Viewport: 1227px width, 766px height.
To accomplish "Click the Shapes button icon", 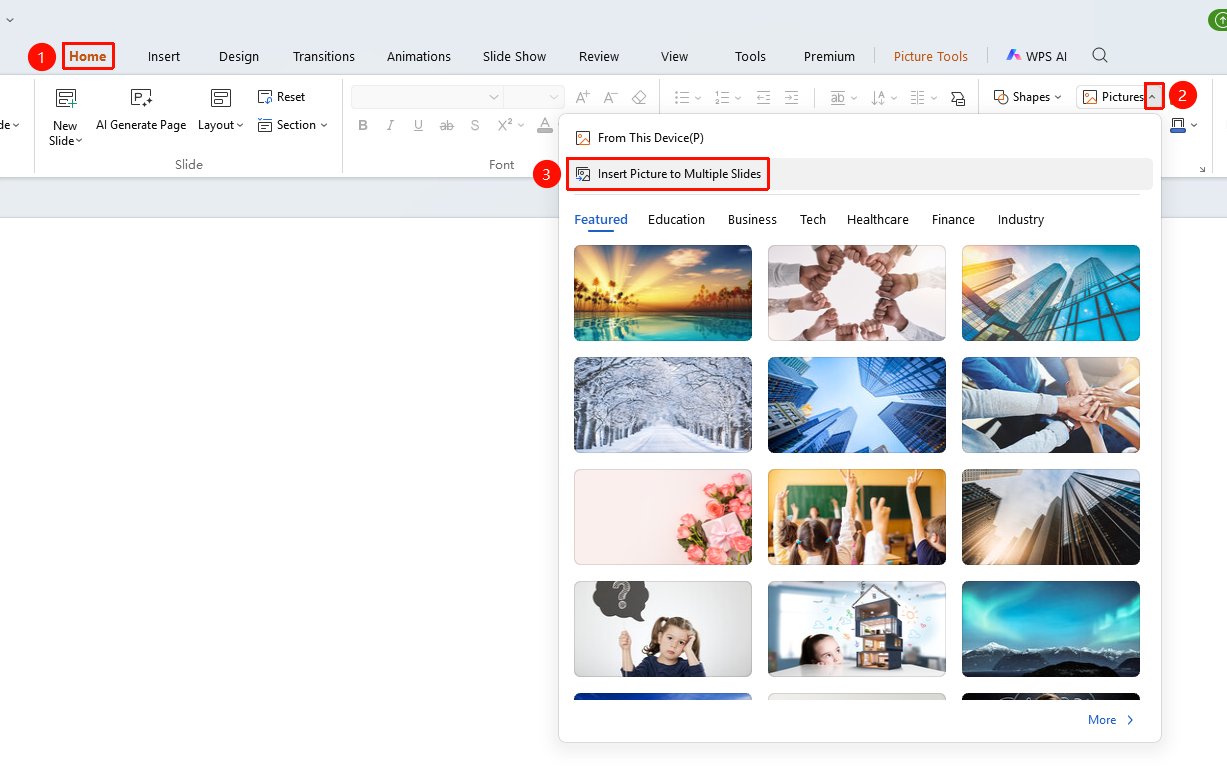I will (1001, 97).
